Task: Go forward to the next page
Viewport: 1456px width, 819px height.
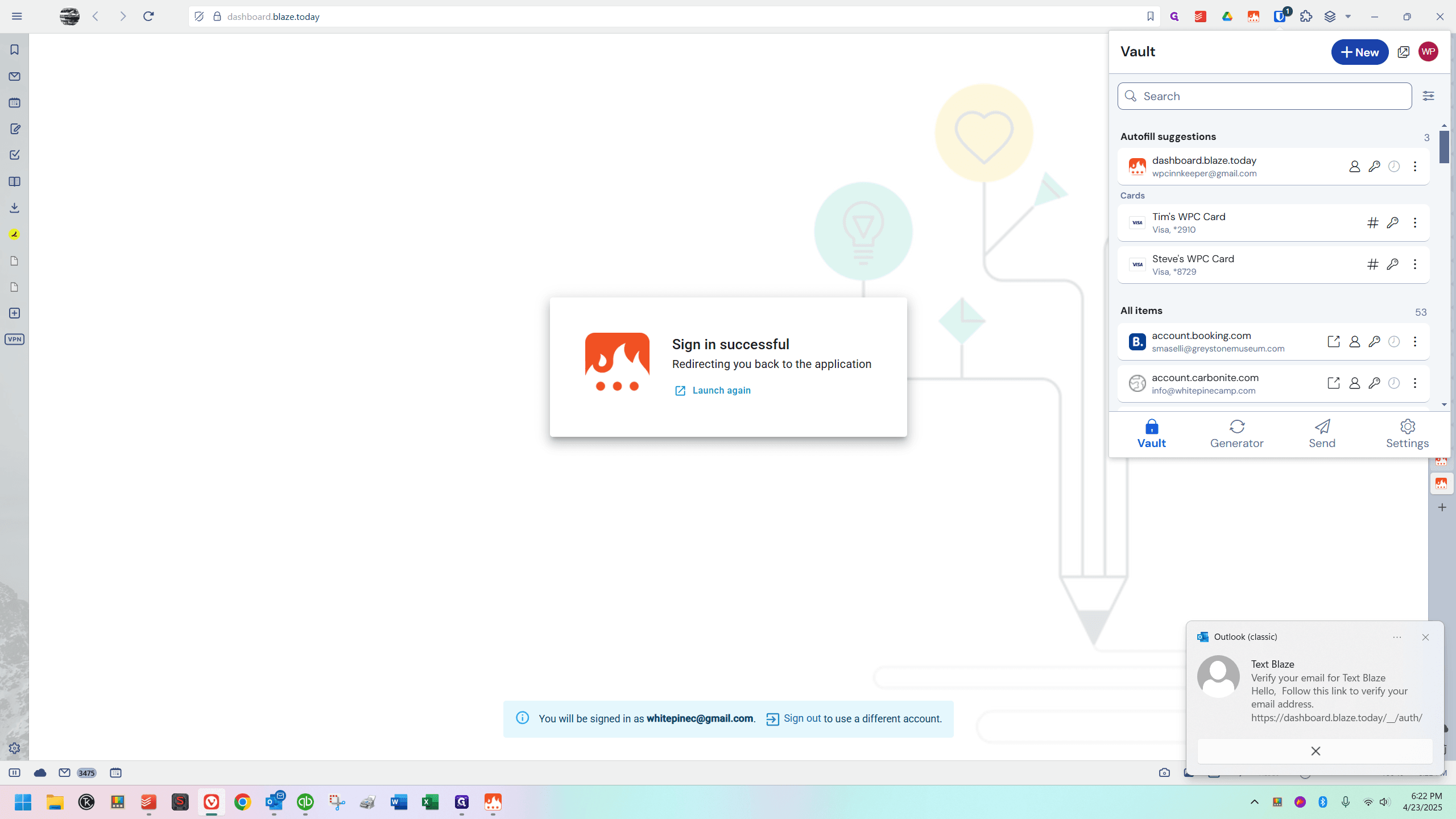Action: point(122,16)
